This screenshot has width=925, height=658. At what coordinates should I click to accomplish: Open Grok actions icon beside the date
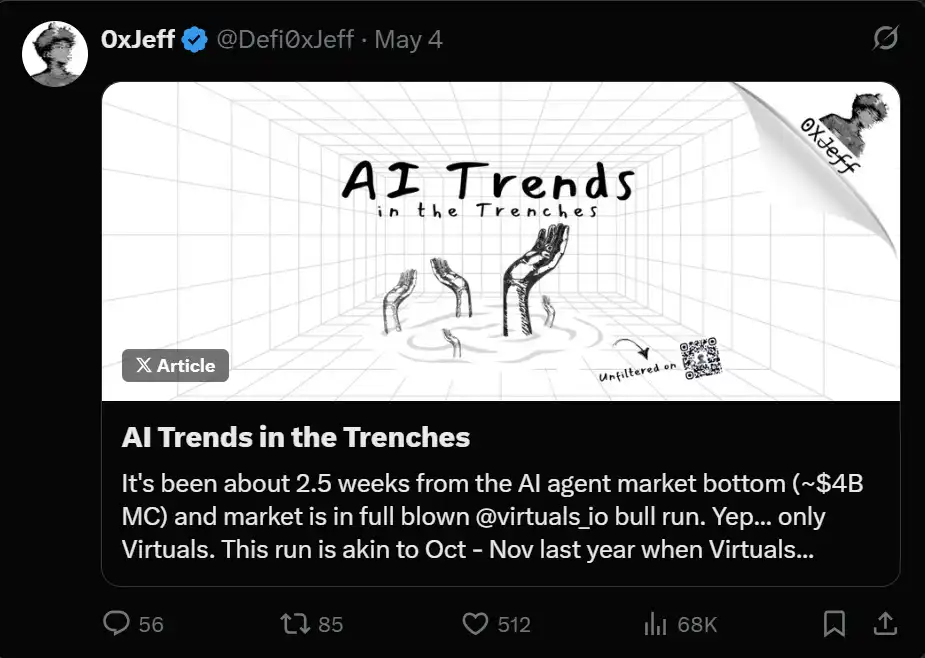(x=884, y=40)
